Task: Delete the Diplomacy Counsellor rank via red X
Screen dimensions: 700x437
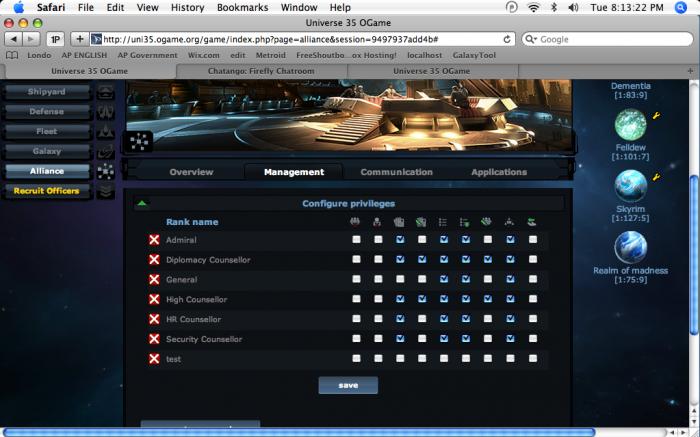Action: (x=154, y=260)
